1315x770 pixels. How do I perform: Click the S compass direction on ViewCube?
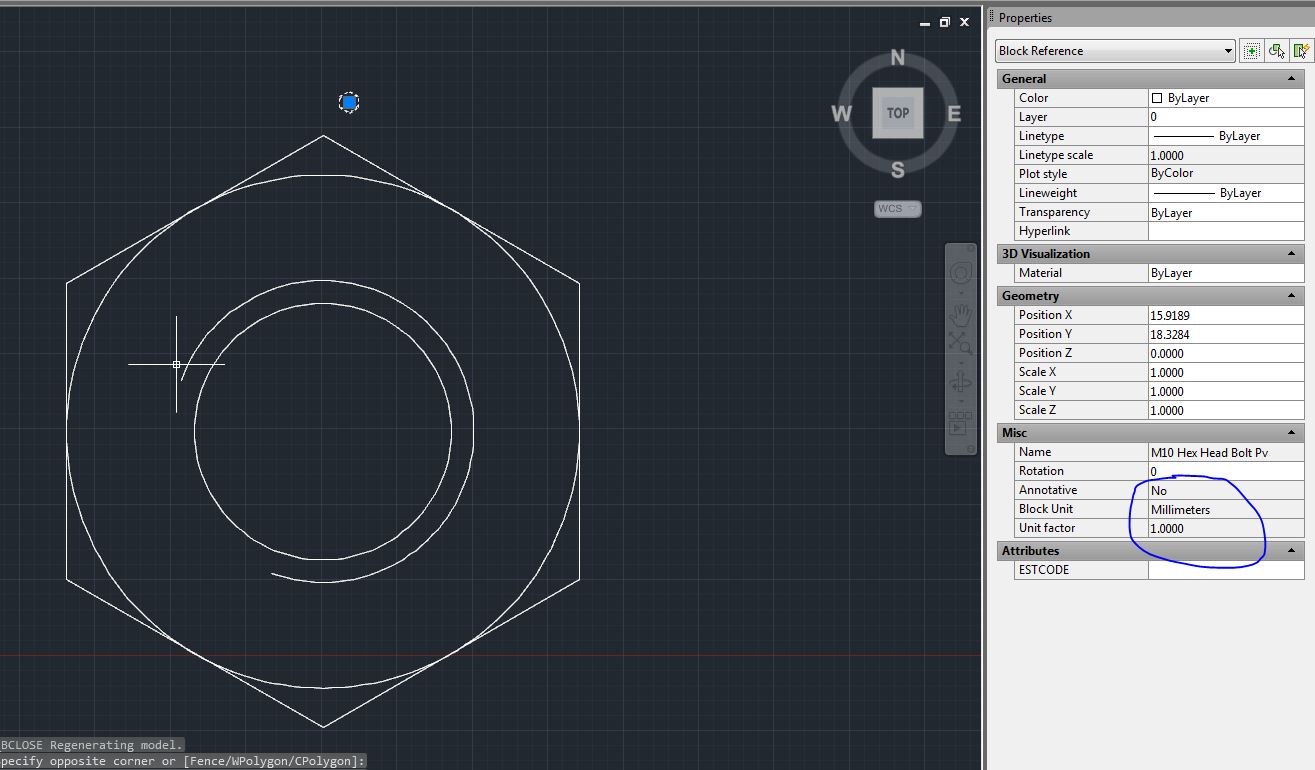(897, 170)
